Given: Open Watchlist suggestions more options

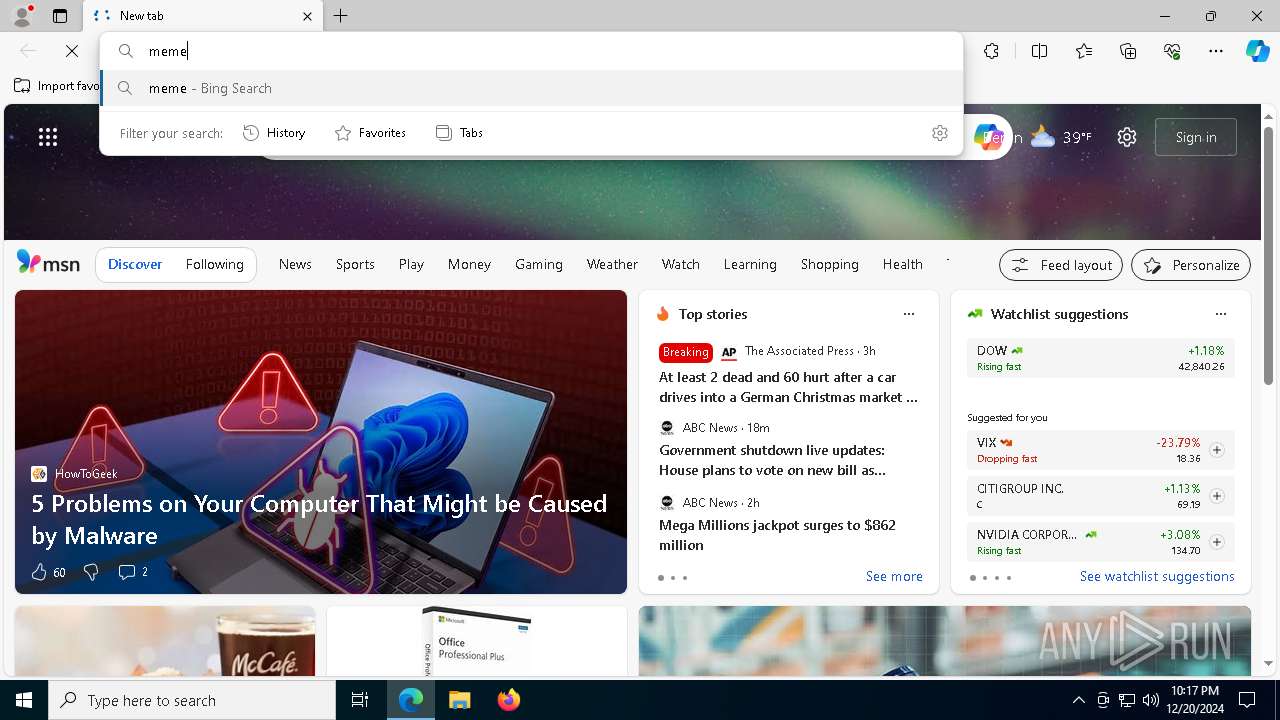Looking at the screenshot, I should 1221,314.
